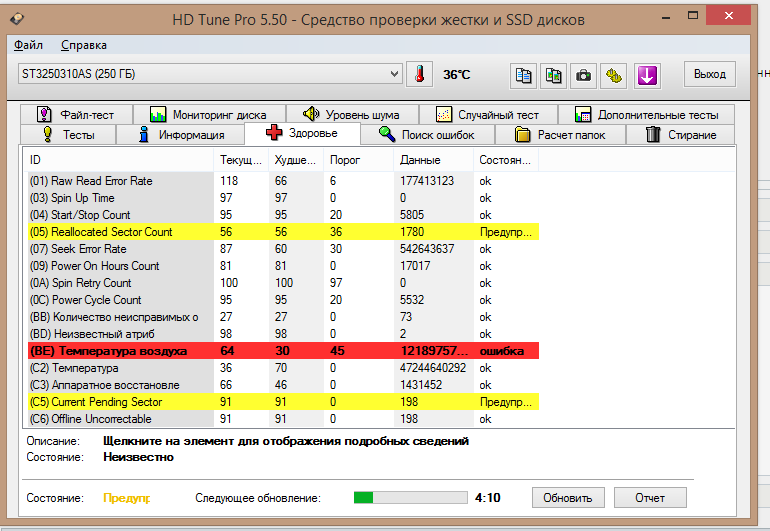The image size is (770, 531).
Task: Select the (07) Seek Error Rate row
Action: (283, 249)
